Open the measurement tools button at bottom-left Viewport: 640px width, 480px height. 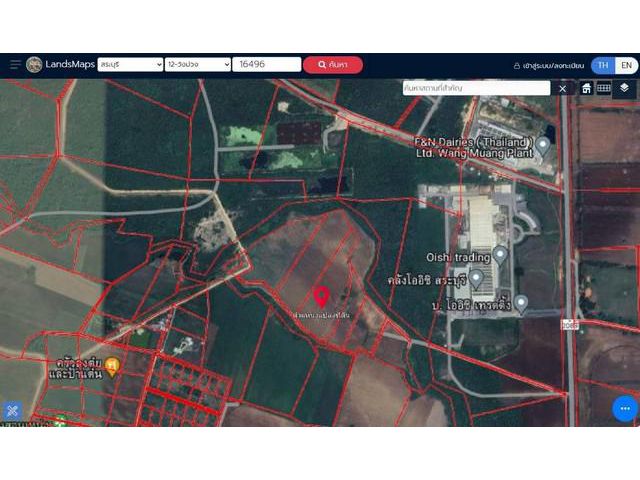coord(12,410)
